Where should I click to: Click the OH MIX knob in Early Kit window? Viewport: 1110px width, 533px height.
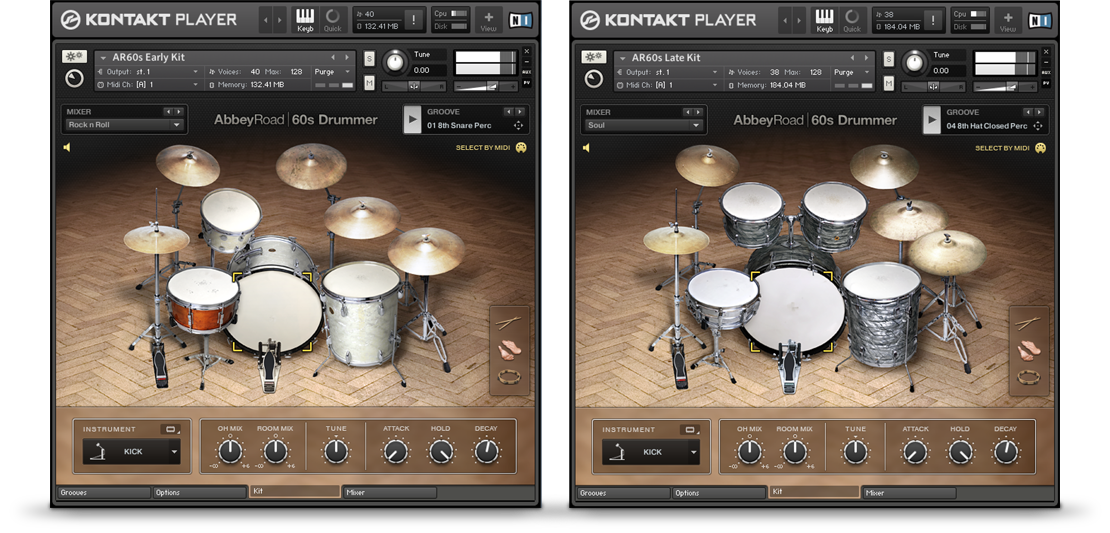pyautogui.click(x=229, y=450)
